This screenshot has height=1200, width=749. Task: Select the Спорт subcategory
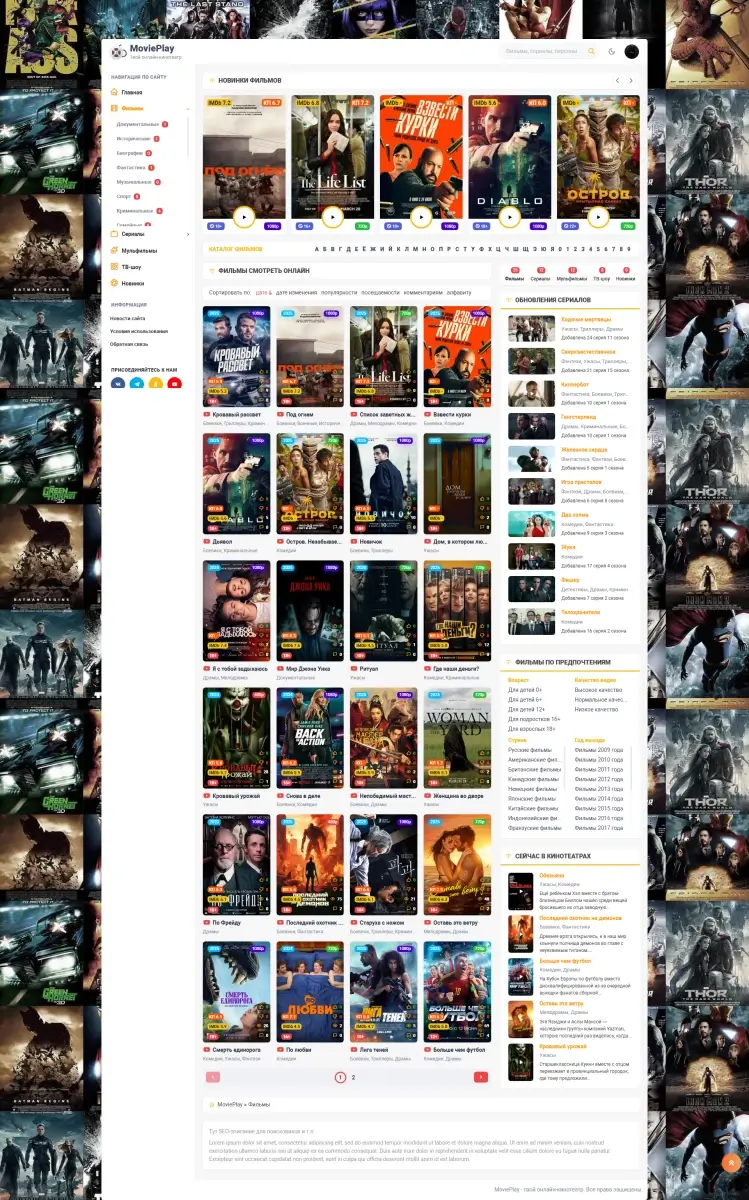point(124,197)
